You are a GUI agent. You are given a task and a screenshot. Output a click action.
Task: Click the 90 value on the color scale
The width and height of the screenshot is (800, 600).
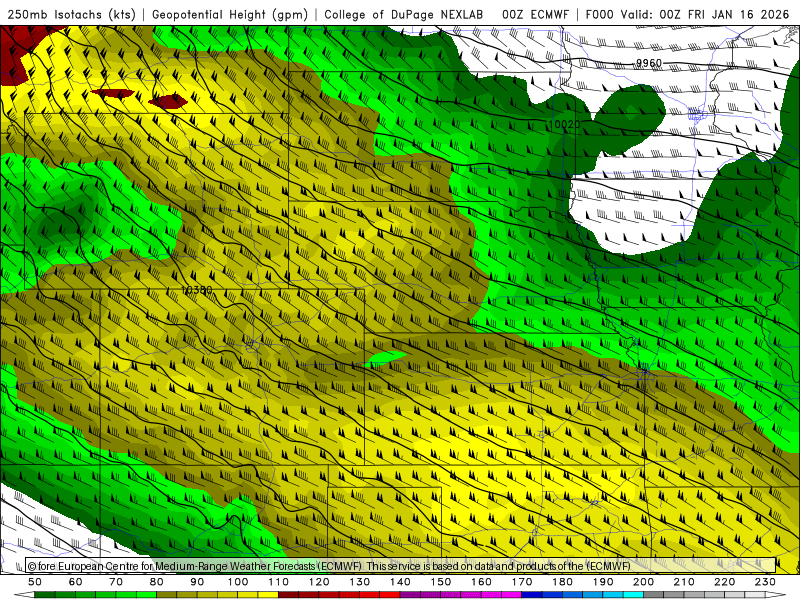coord(197,582)
